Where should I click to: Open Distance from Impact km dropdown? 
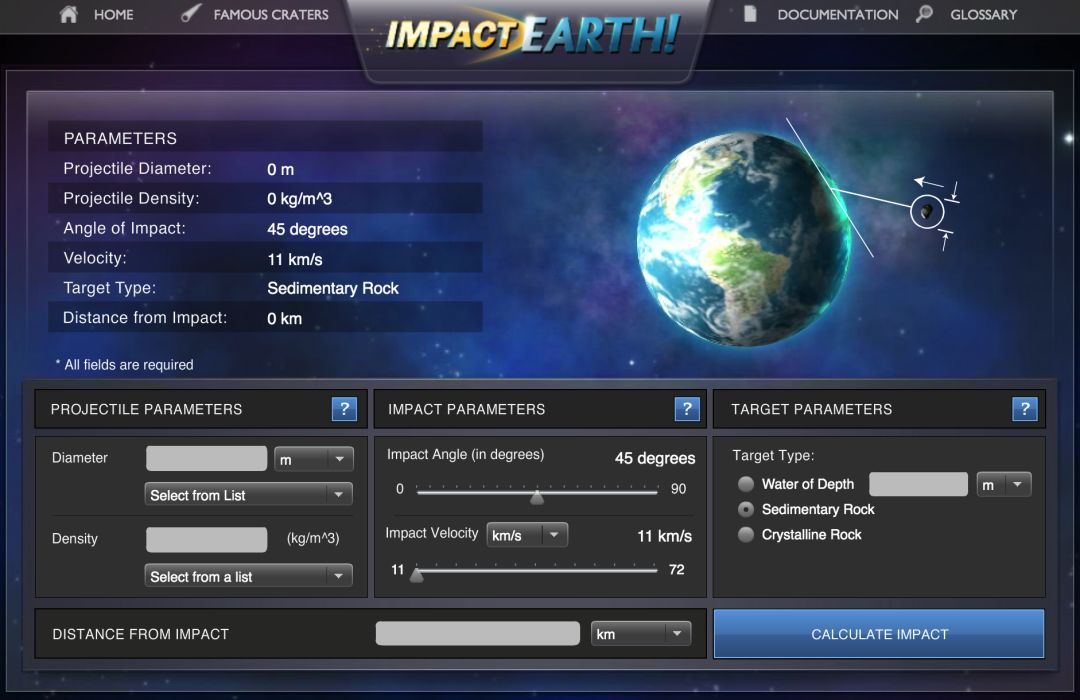641,634
